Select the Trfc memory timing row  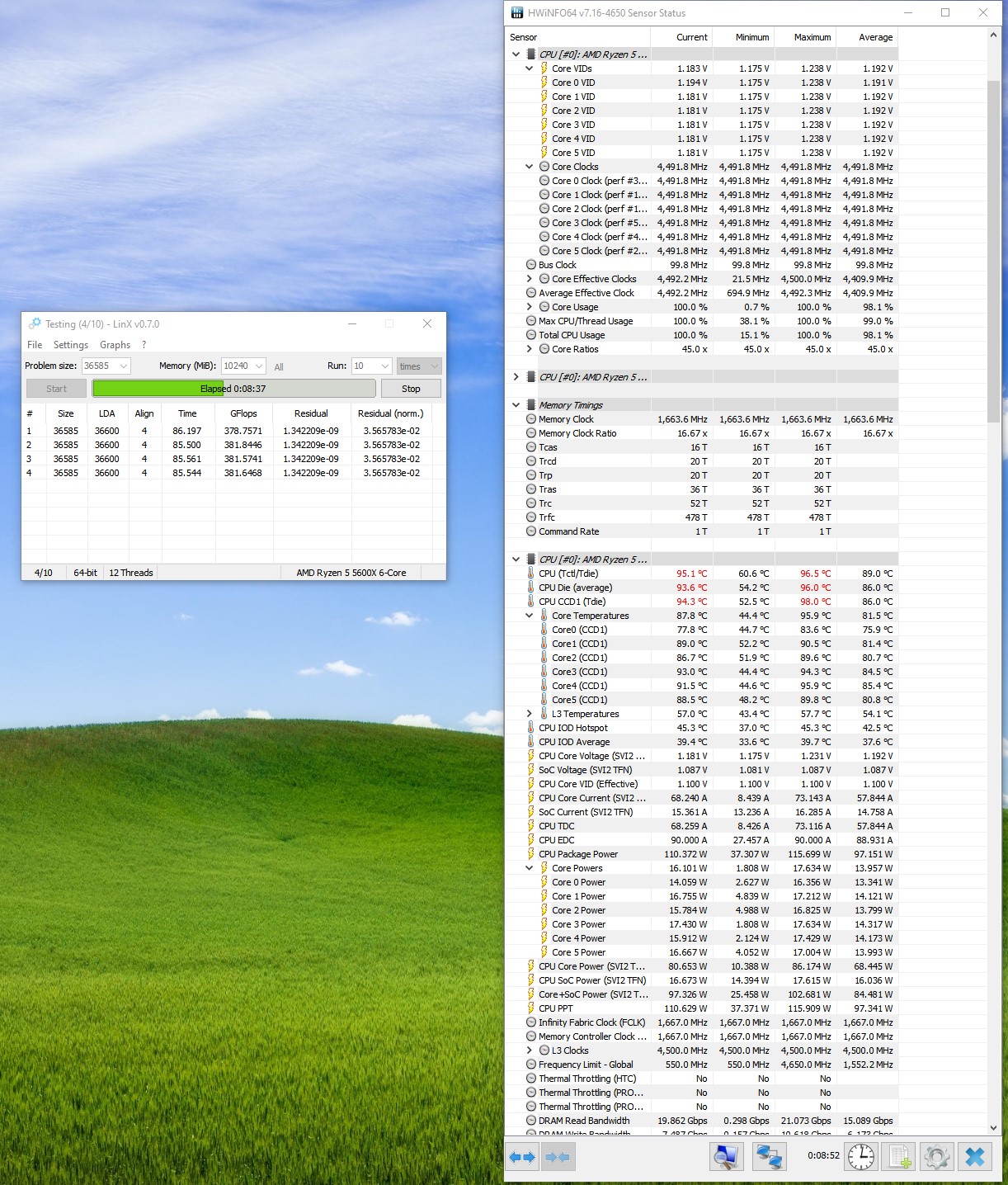(x=703, y=517)
